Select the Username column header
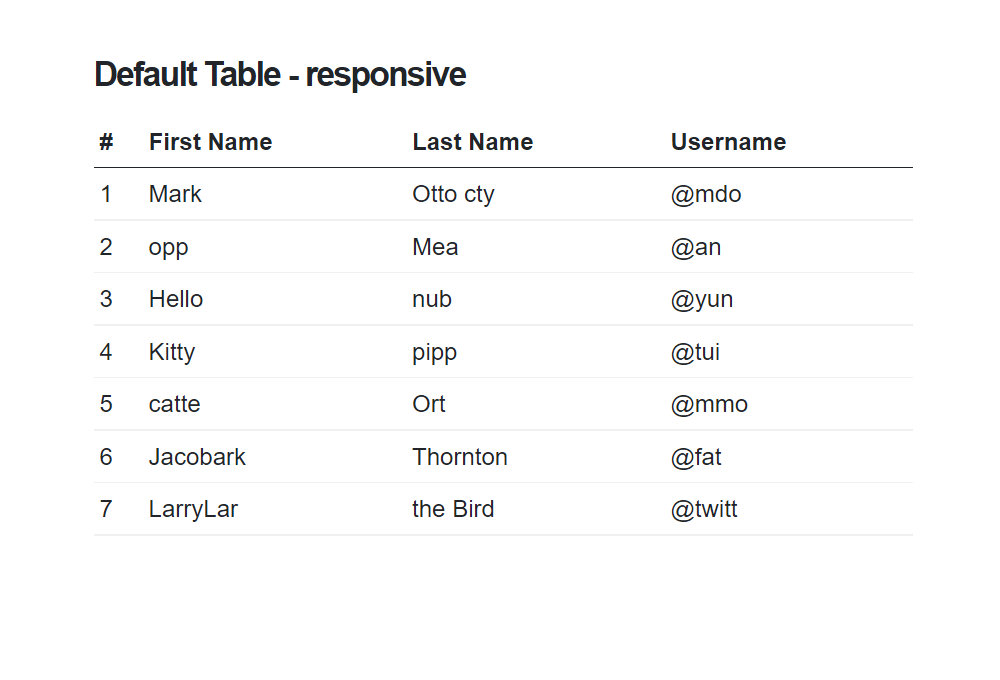Viewport: 1000px width, 680px height. 728,142
